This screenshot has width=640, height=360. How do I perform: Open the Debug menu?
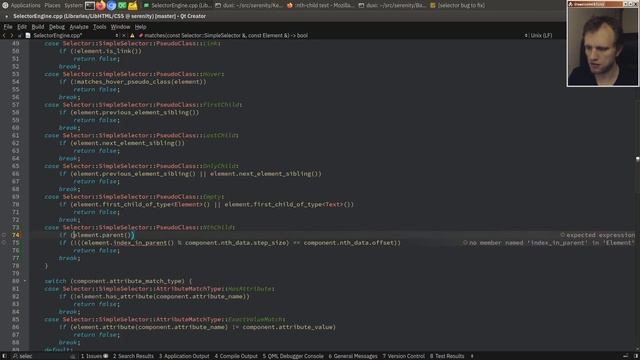(x=57, y=27)
